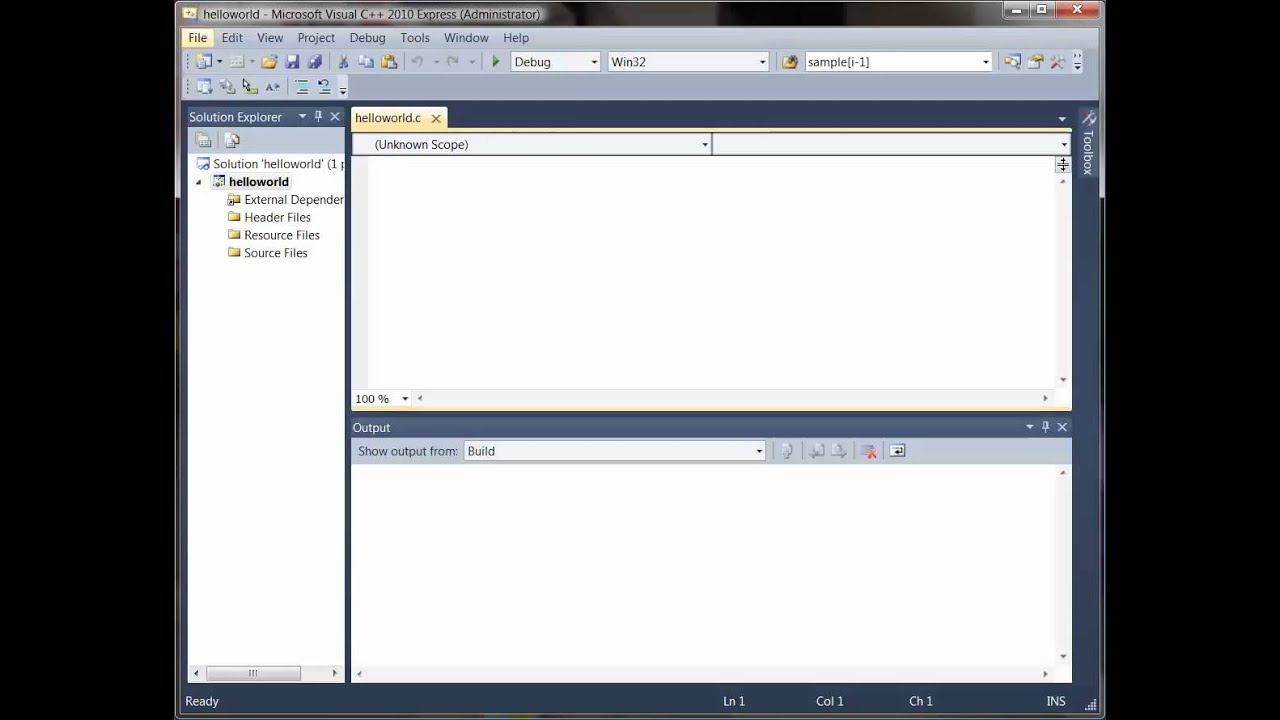Click the Ln 1 status bar entry
The width and height of the screenshot is (1280, 720).
click(734, 702)
